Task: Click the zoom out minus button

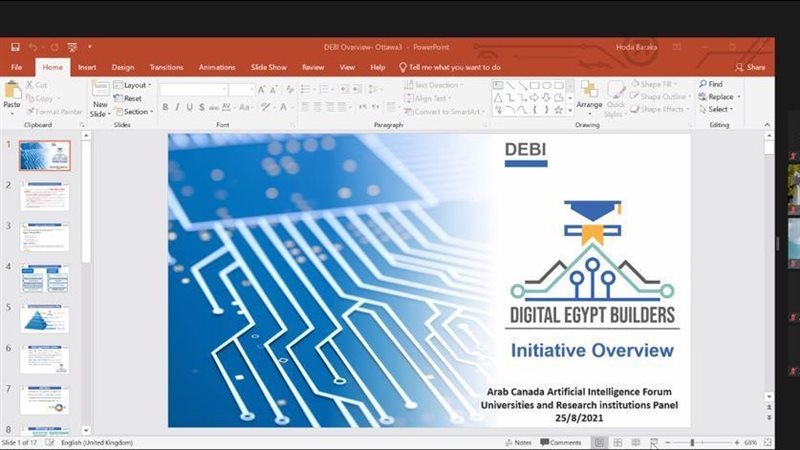Action: [668, 442]
